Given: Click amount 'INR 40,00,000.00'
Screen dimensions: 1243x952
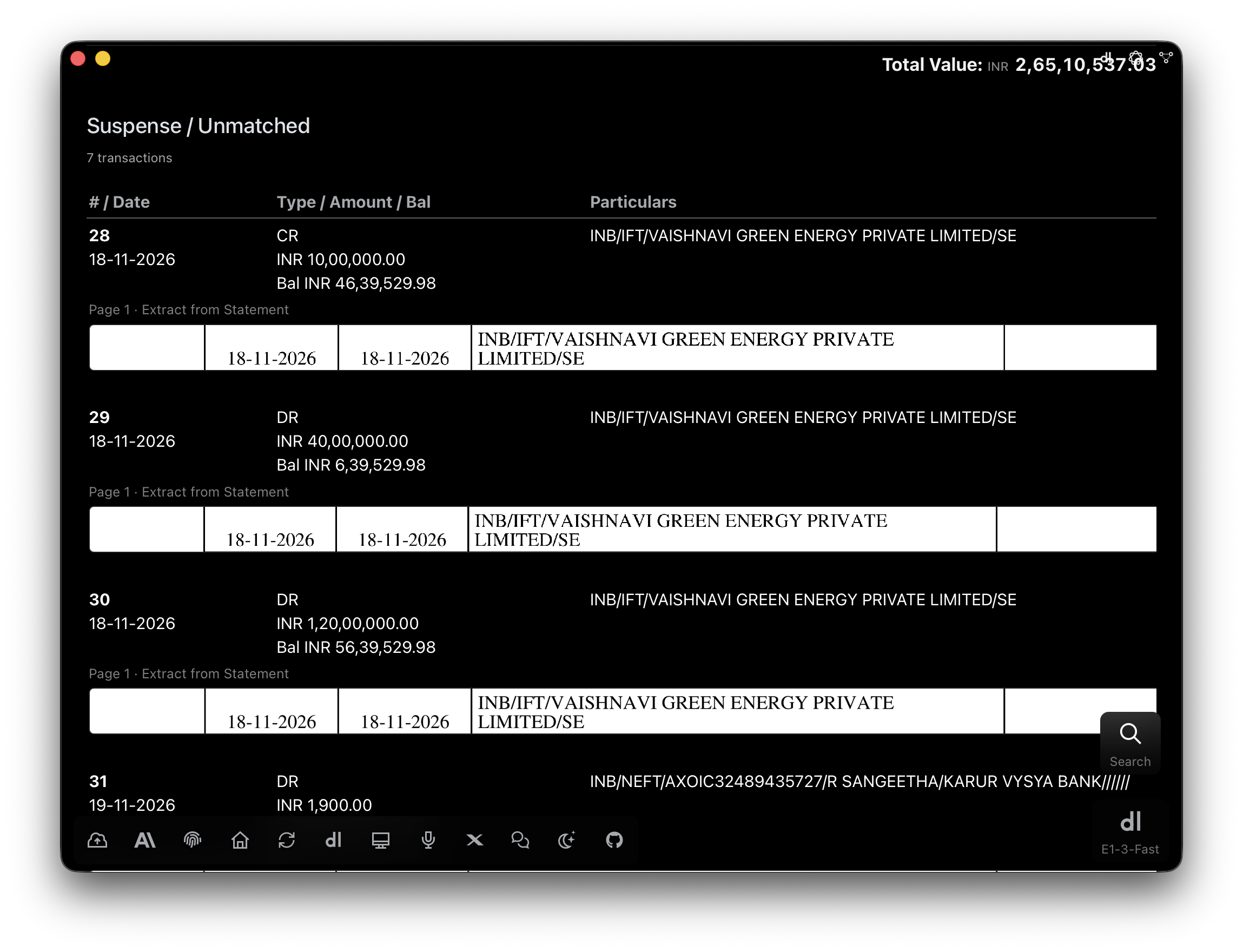Looking at the screenshot, I should pos(342,441).
